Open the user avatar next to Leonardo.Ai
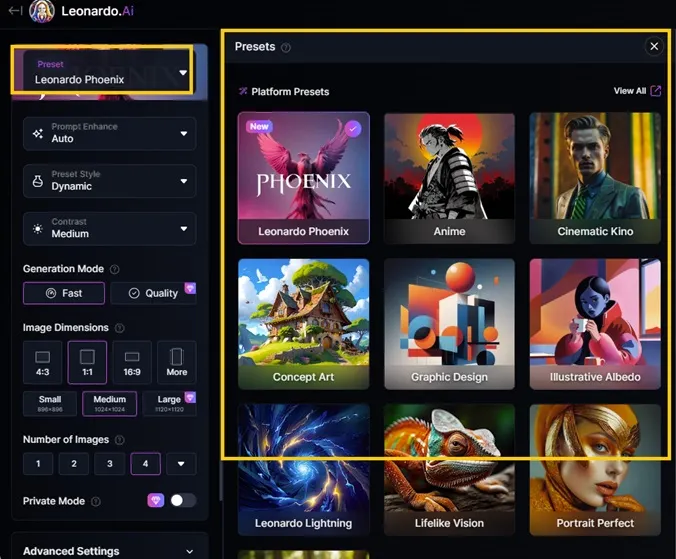The width and height of the screenshot is (676, 559). [x=42, y=11]
